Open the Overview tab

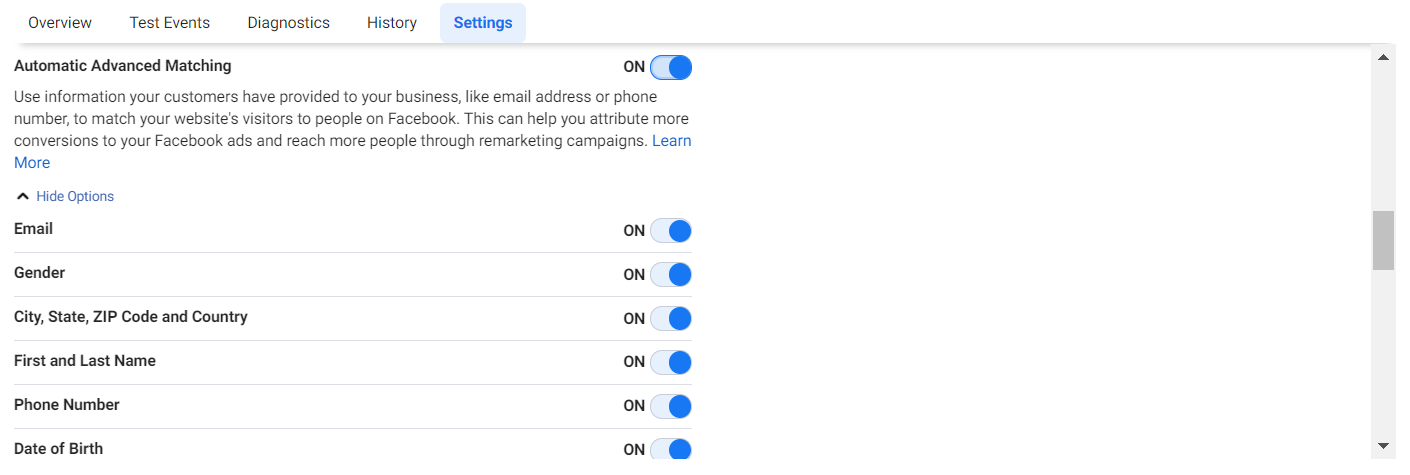[x=60, y=23]
